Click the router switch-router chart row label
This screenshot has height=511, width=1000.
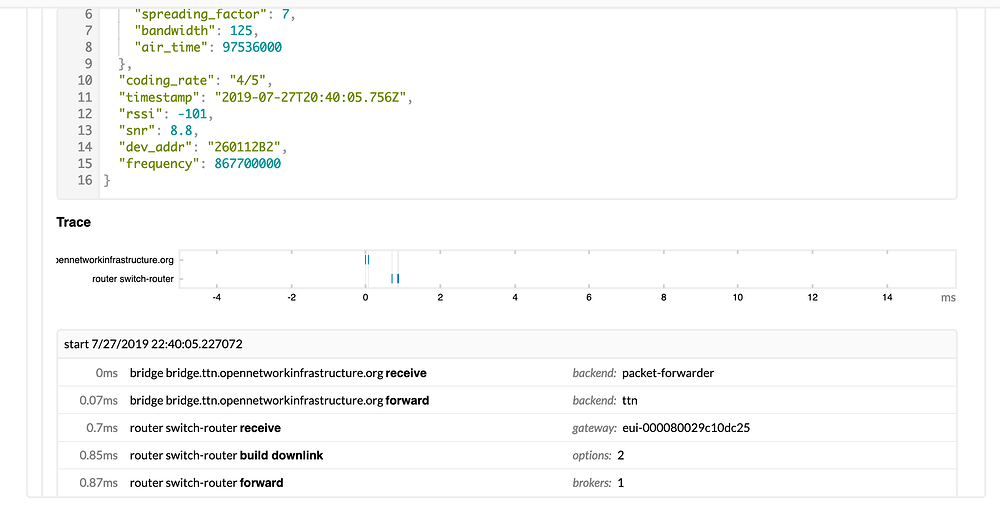point(133,279)
